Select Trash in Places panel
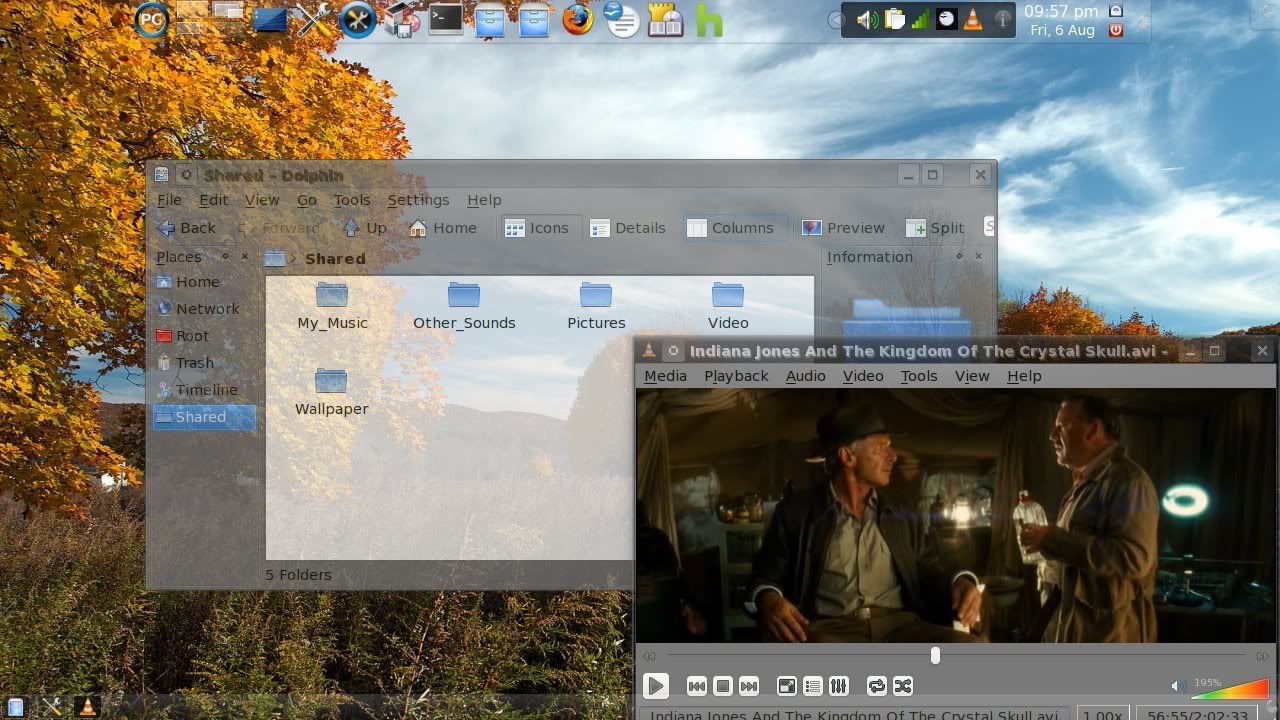 point(203,363)
